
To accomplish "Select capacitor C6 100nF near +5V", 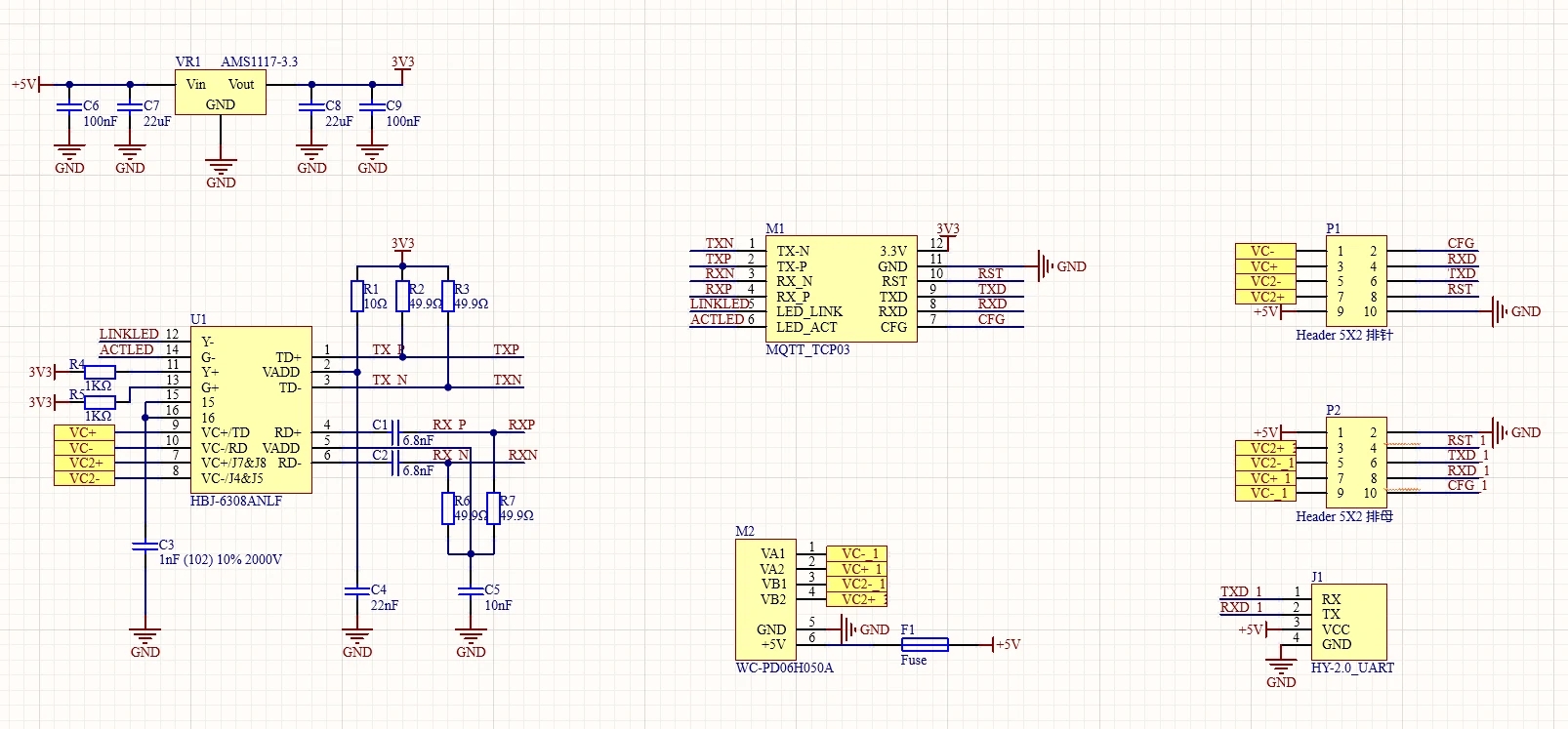I will (68, 105).
